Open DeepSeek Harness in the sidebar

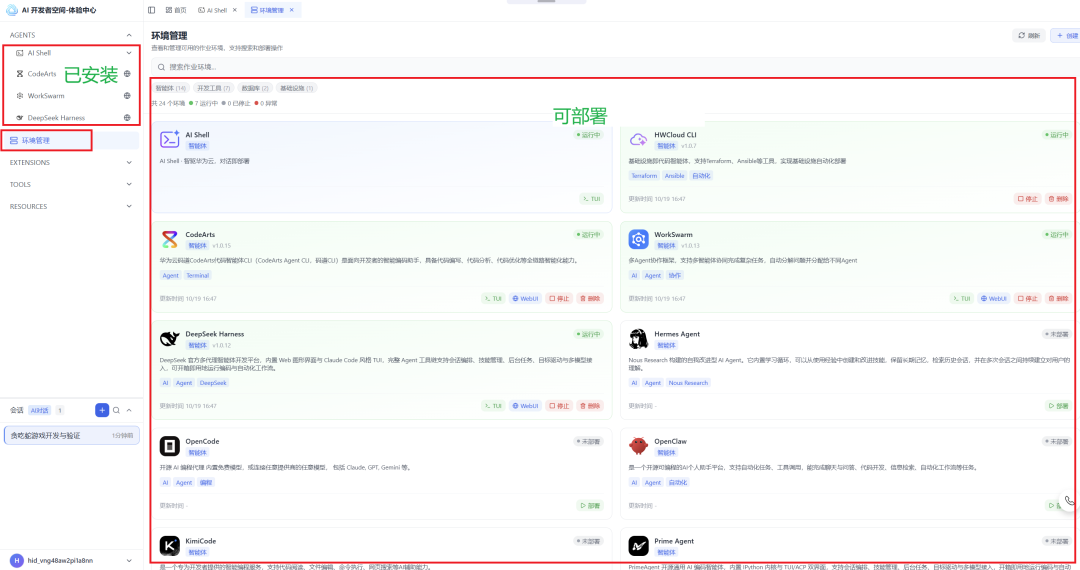56,118
